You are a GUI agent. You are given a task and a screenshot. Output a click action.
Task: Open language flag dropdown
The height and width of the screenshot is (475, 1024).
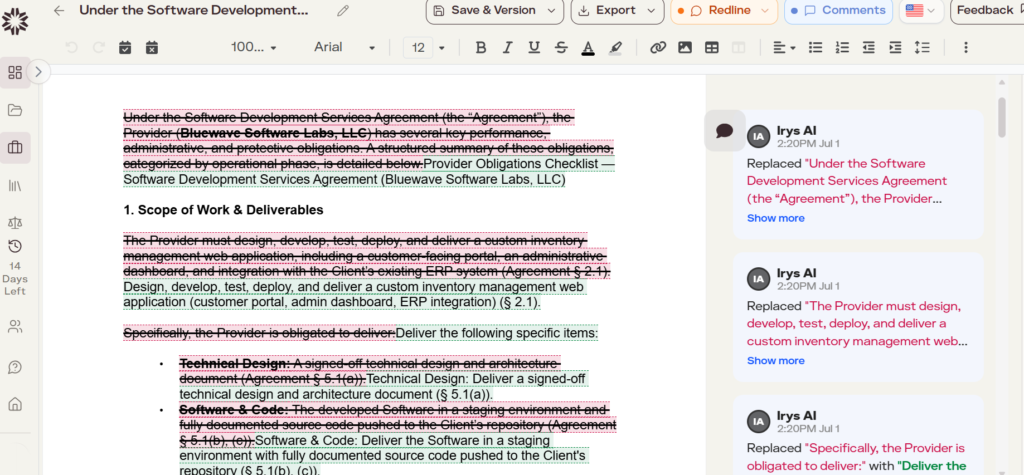coord(920,10)
